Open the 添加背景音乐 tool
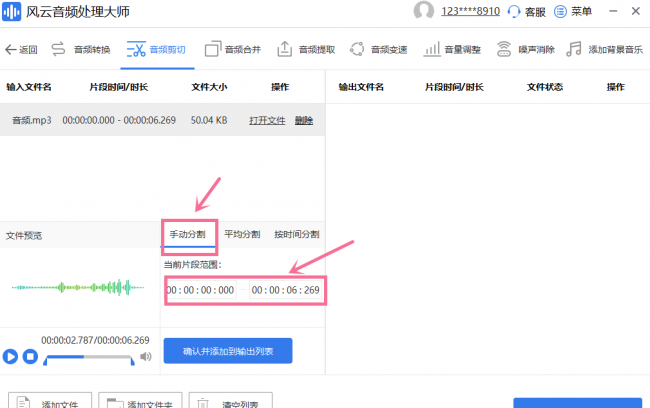Image resolution: width=650 pixels, height=408 pixels. (604, 50)
